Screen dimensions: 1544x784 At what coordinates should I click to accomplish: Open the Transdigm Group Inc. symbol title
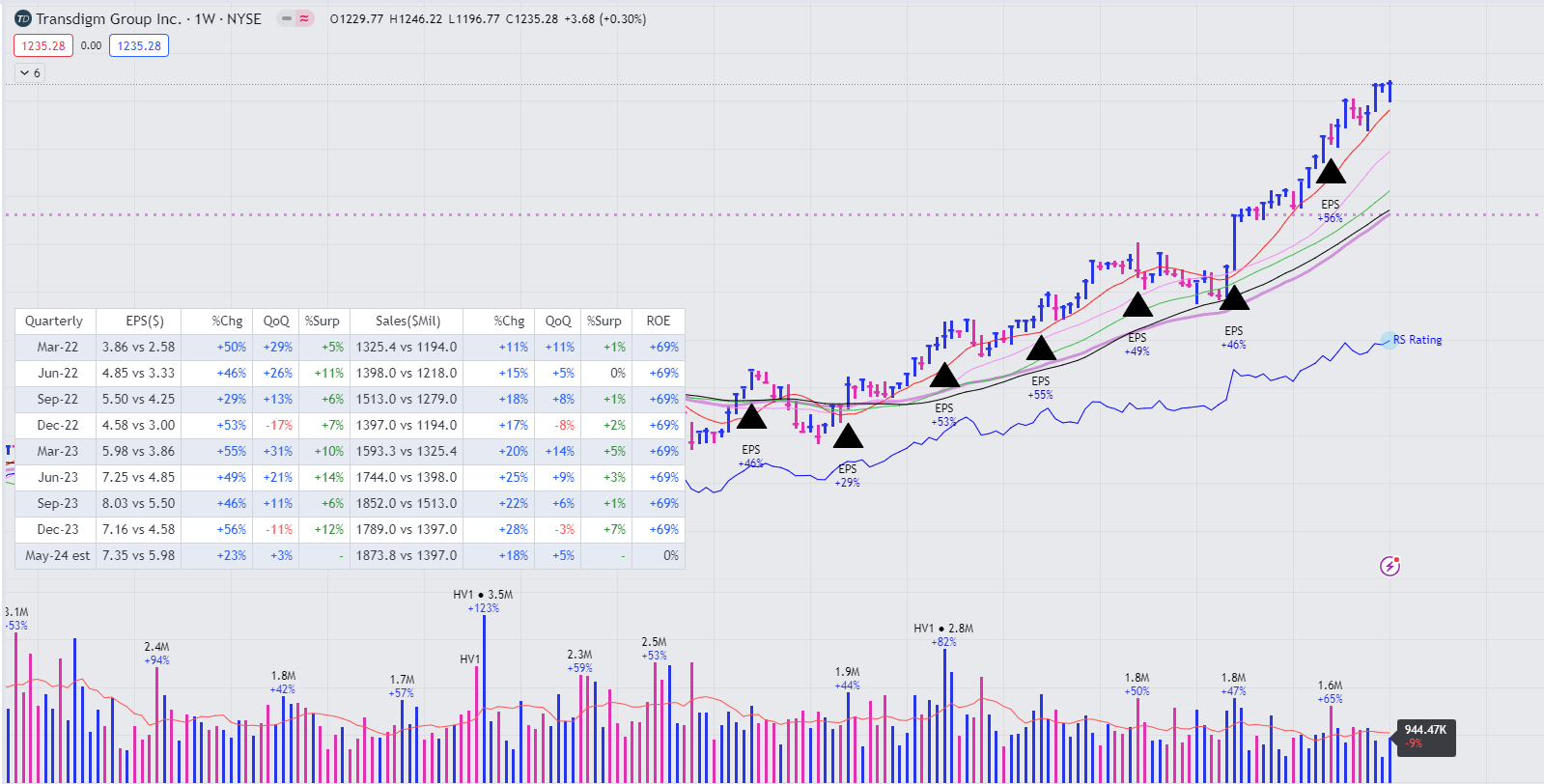tap(148, 18)
